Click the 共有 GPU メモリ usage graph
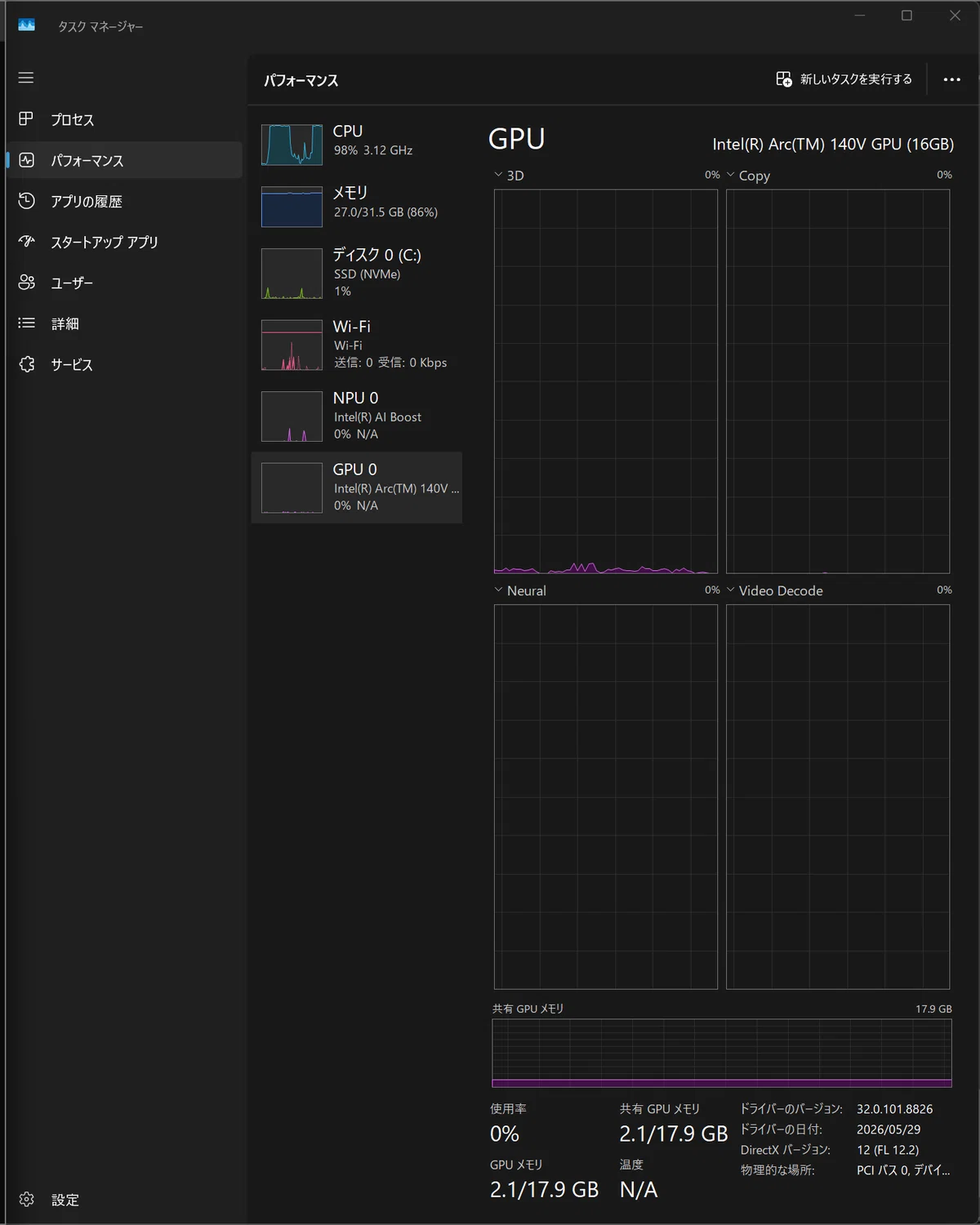 pos(722,1053)
